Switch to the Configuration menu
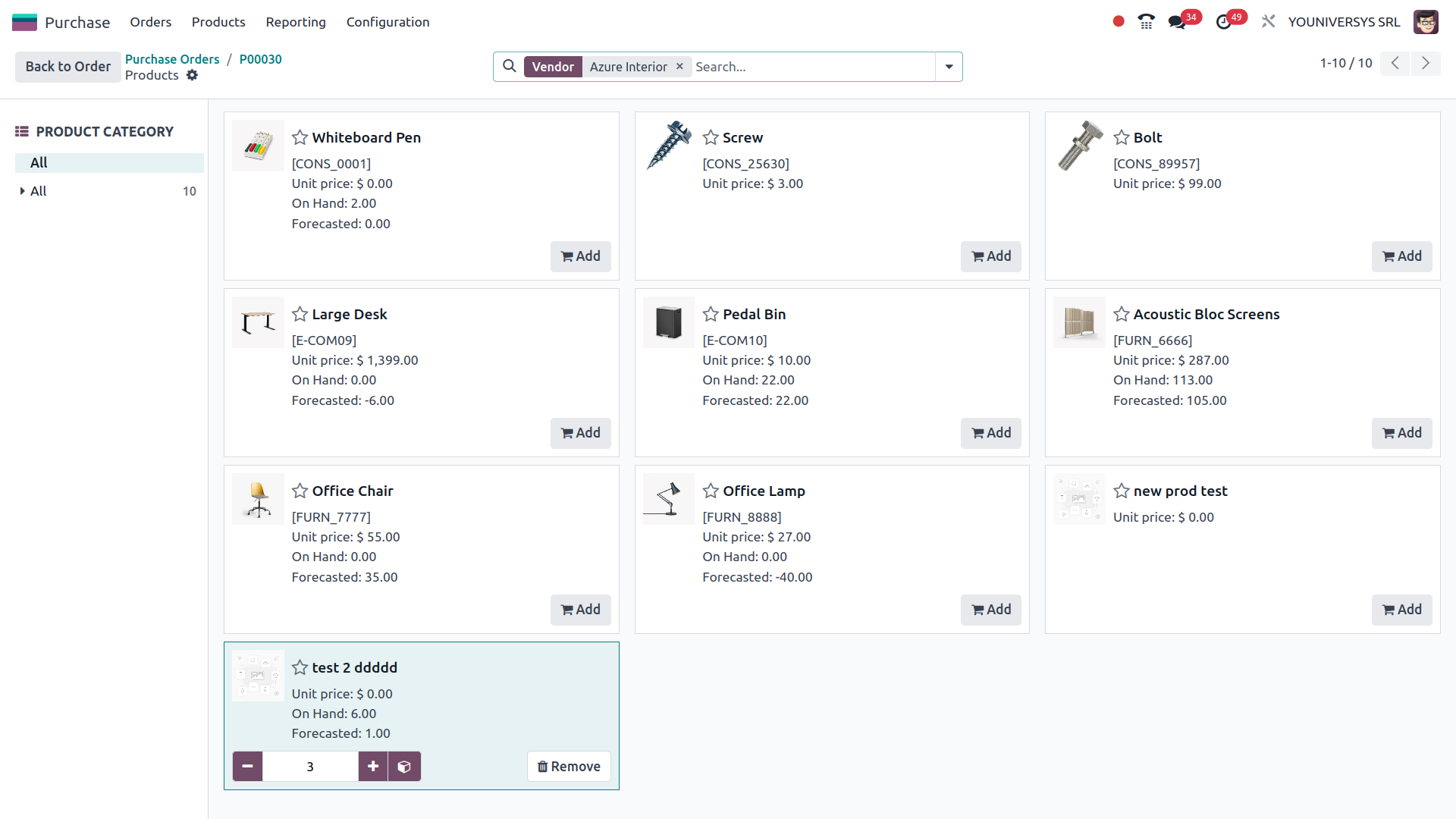The width and height of the screenshot is (1456, 819). coord(388,22)
